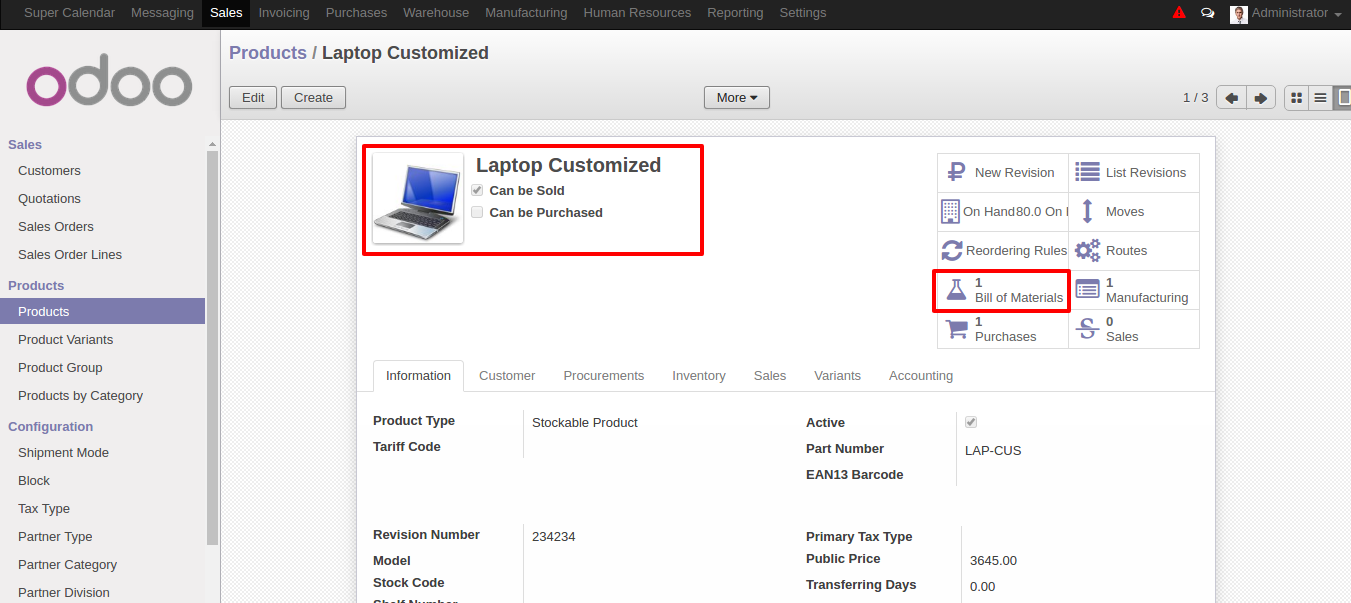Toggle Can be Sold checkbox
Screen dimensions: 1351x603
point(477,190)
